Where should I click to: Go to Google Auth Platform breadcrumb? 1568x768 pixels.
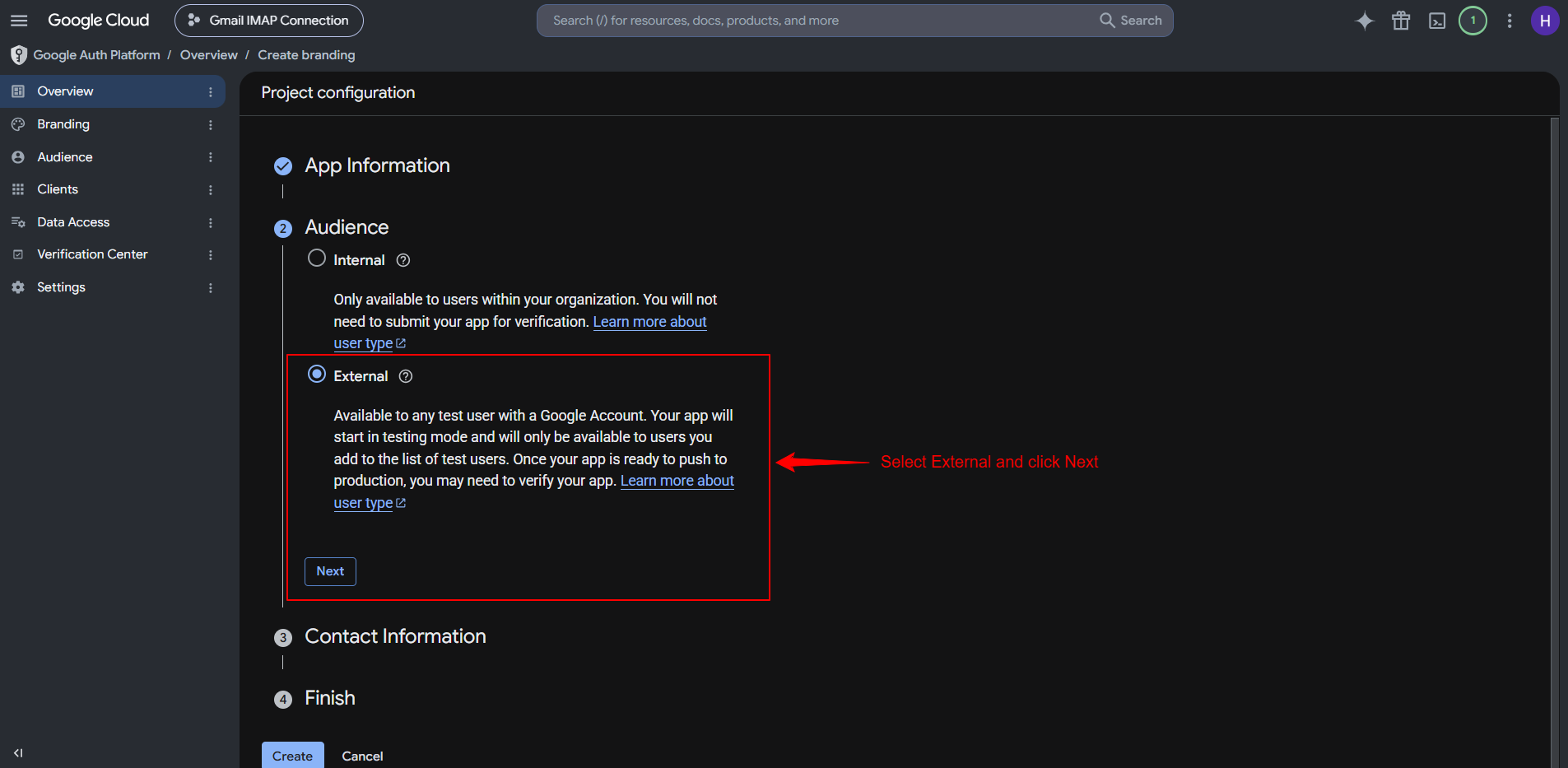(97, 55)
